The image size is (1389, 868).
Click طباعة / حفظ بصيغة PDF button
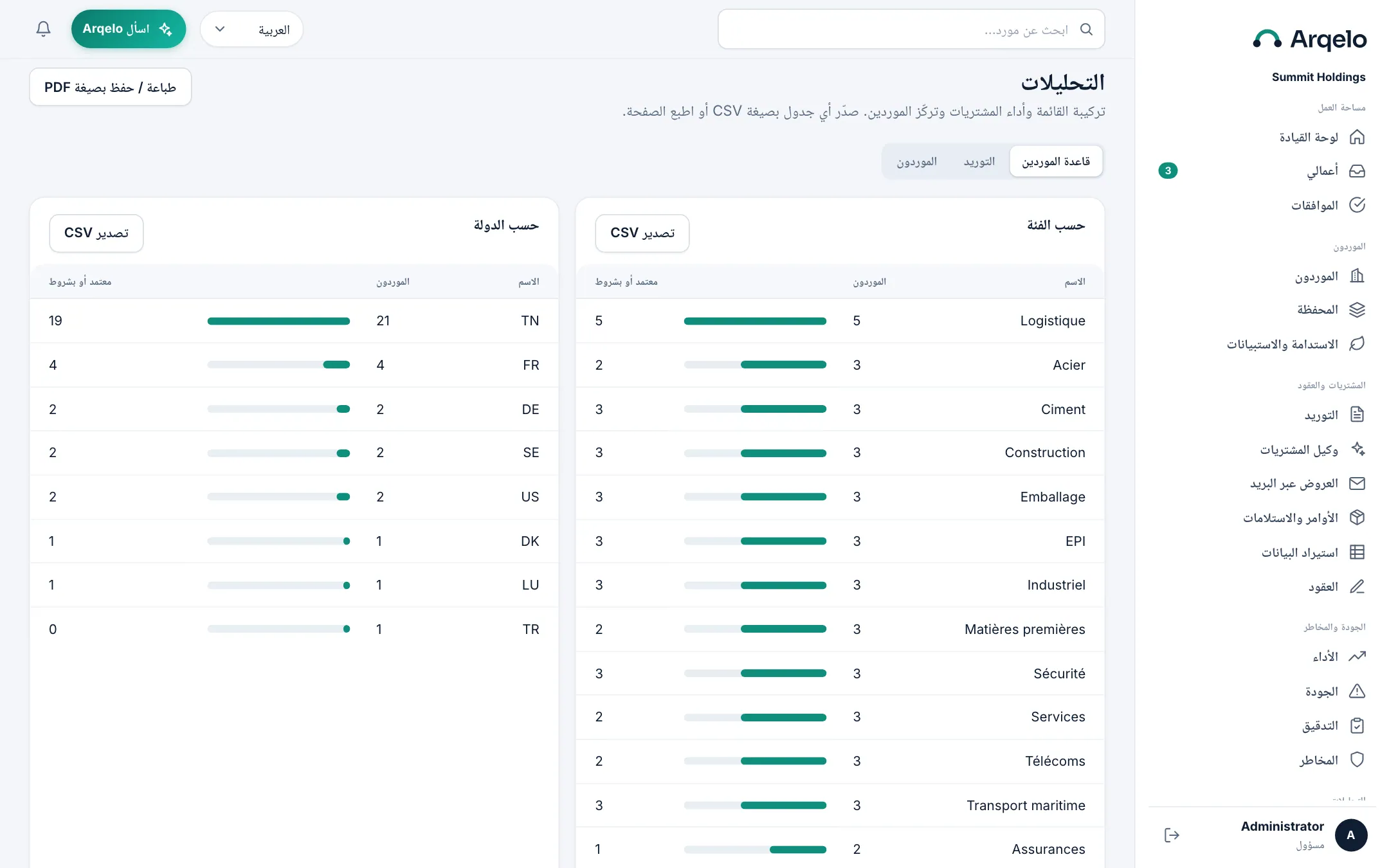point(111,87)
